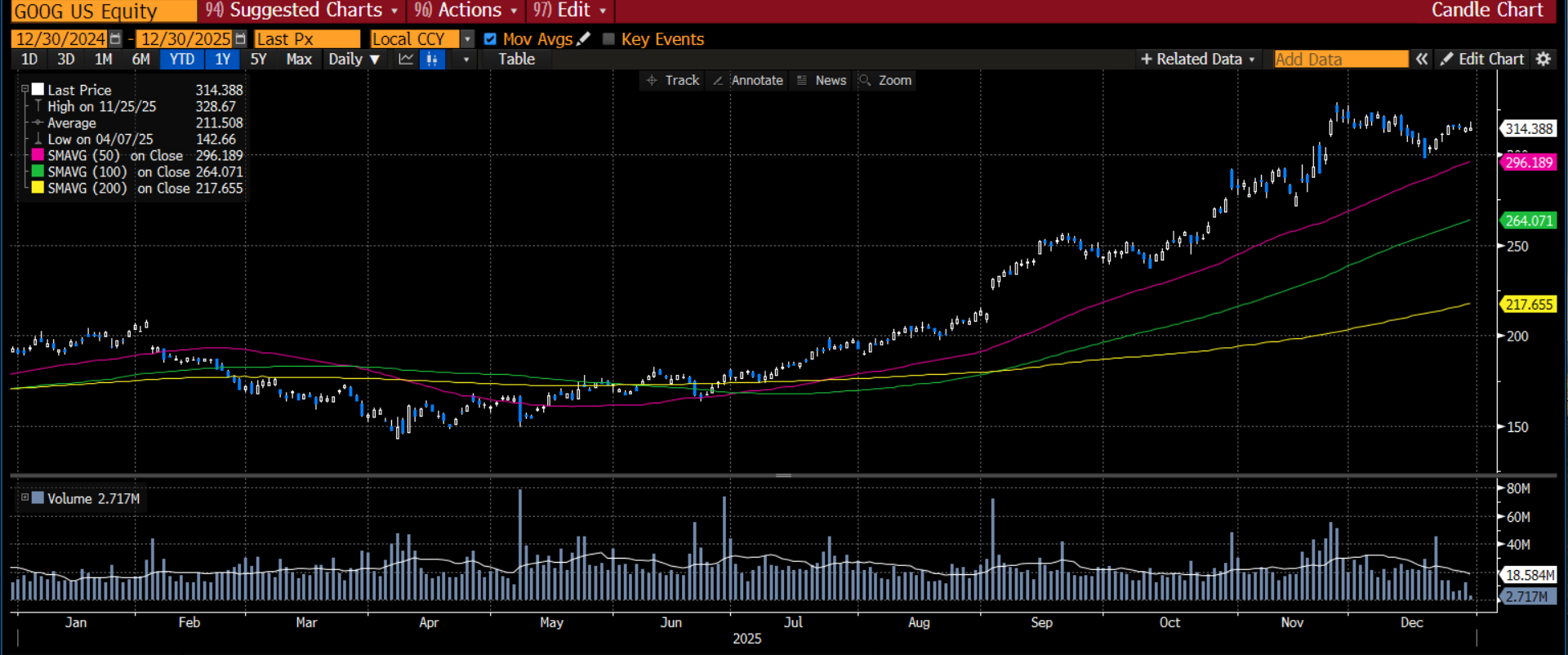The width and height of the screenshot is (1568, 655).
Task: Open the Local CCY currency dropdown
Action: coord(467,39)
